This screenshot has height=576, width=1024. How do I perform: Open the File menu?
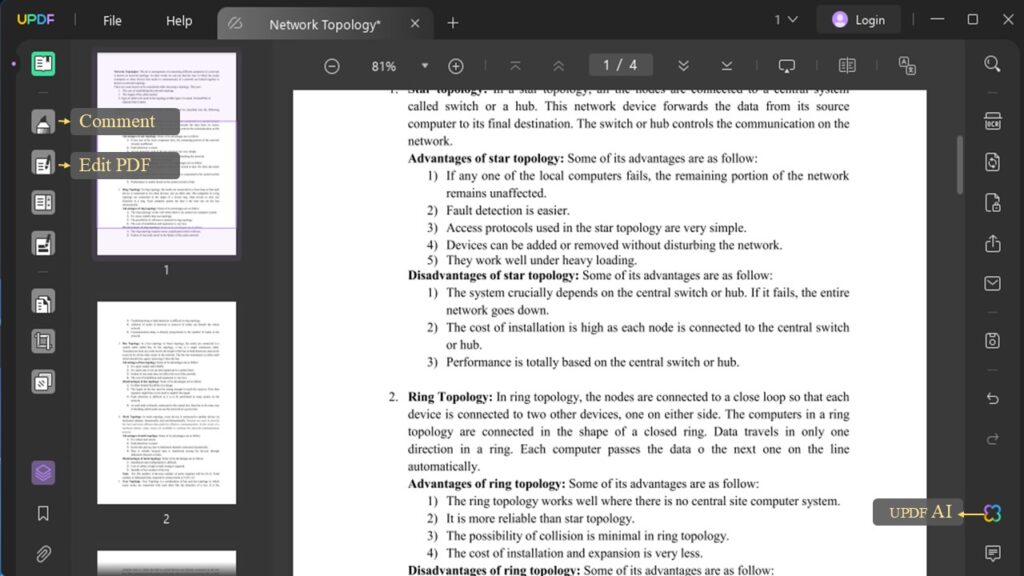pos(112,21)
